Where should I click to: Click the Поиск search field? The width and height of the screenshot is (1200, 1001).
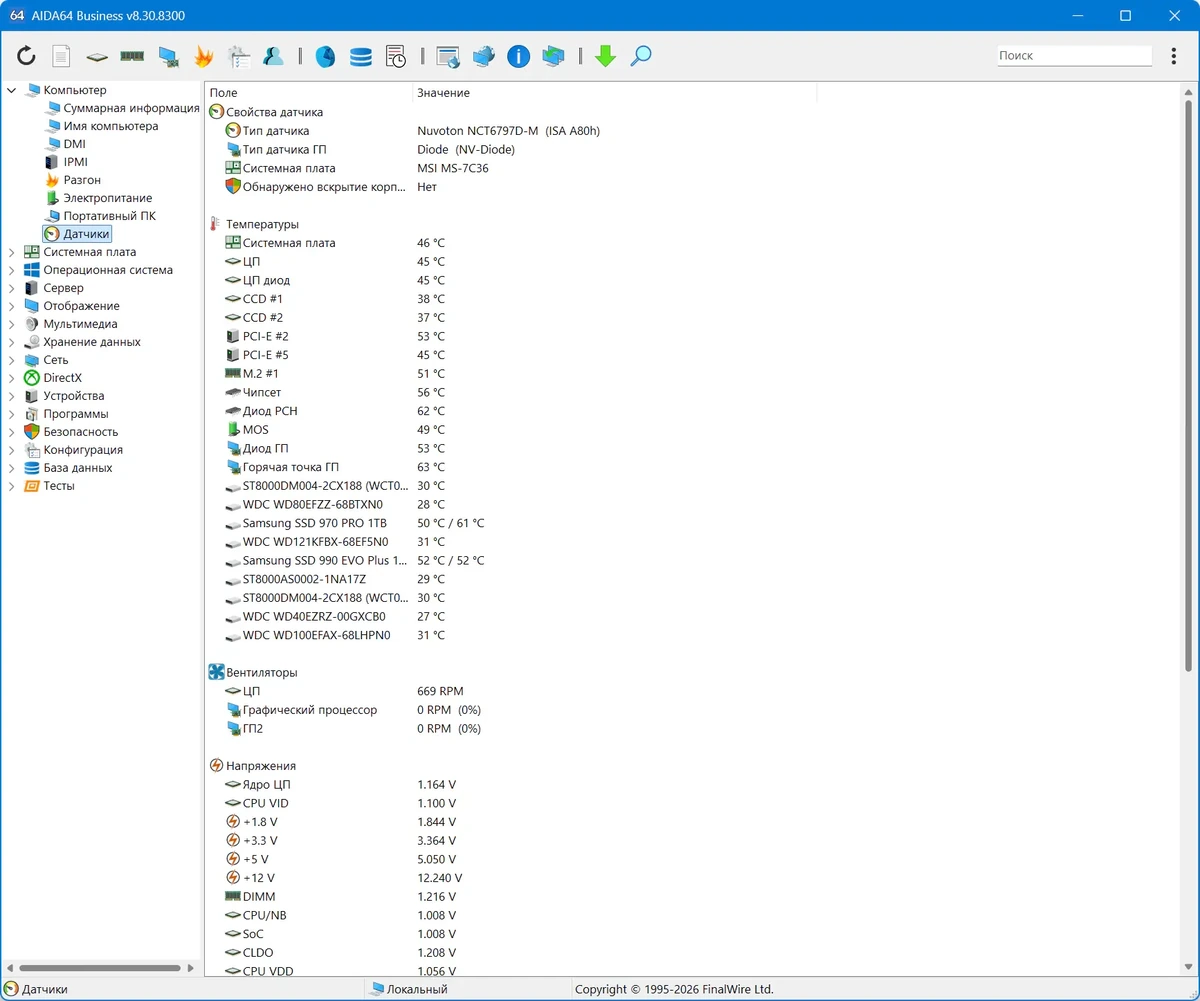click(1074, 56)
